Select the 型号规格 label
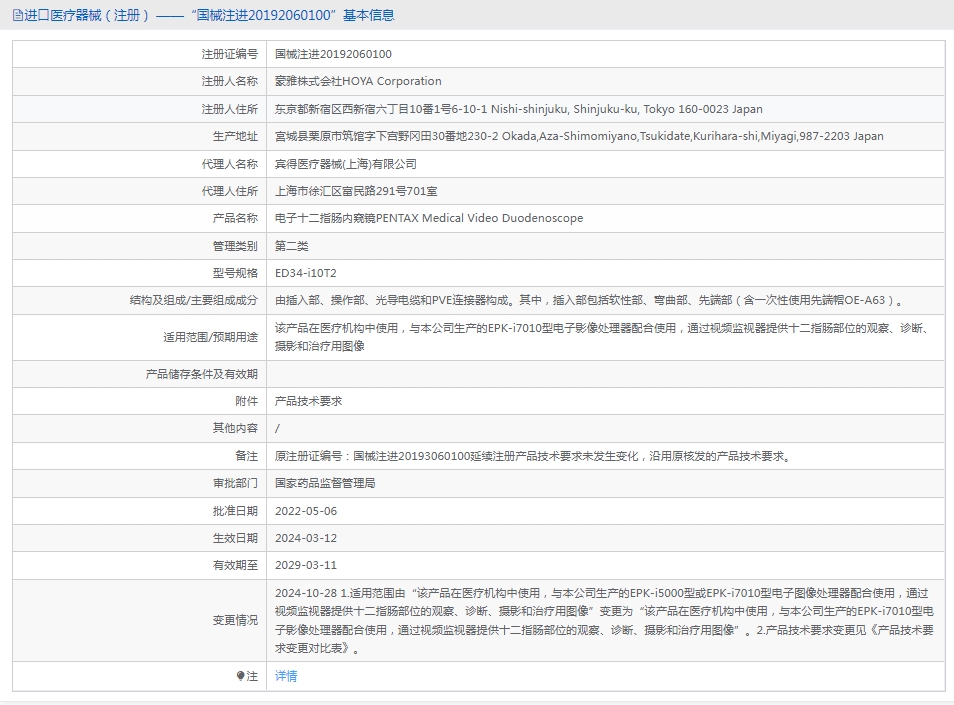The image size is (954, 705). (x=235, y=273)
